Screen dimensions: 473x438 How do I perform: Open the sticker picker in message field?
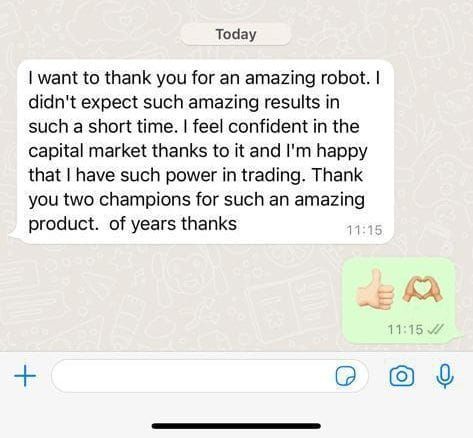click(x=345, y=376)
